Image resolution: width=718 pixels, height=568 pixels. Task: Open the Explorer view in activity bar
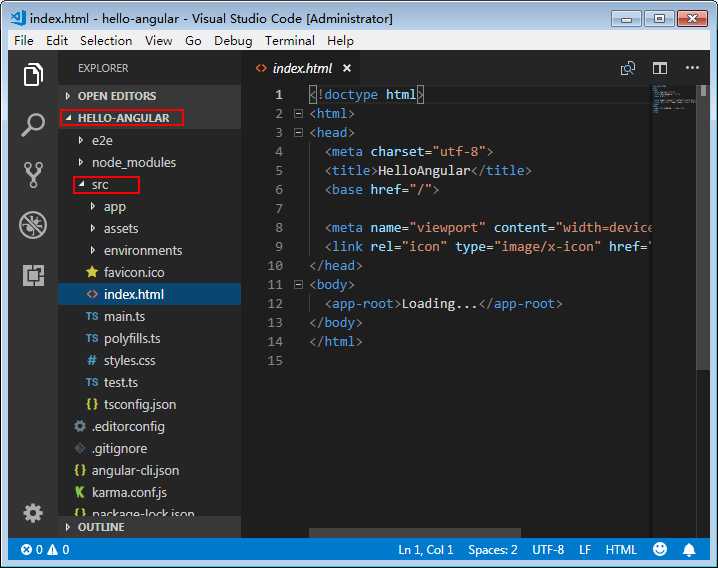tap(33, 74)
